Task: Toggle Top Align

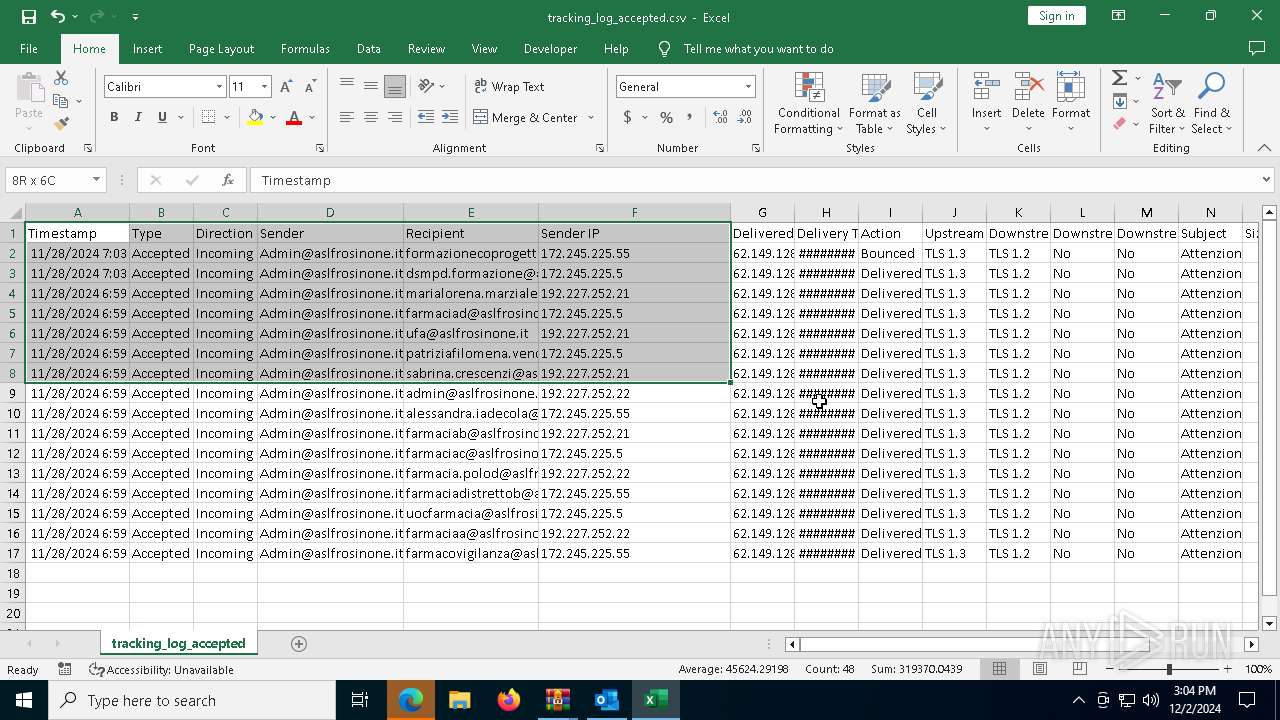Action: pyautogui.click(x=347, y=87)
